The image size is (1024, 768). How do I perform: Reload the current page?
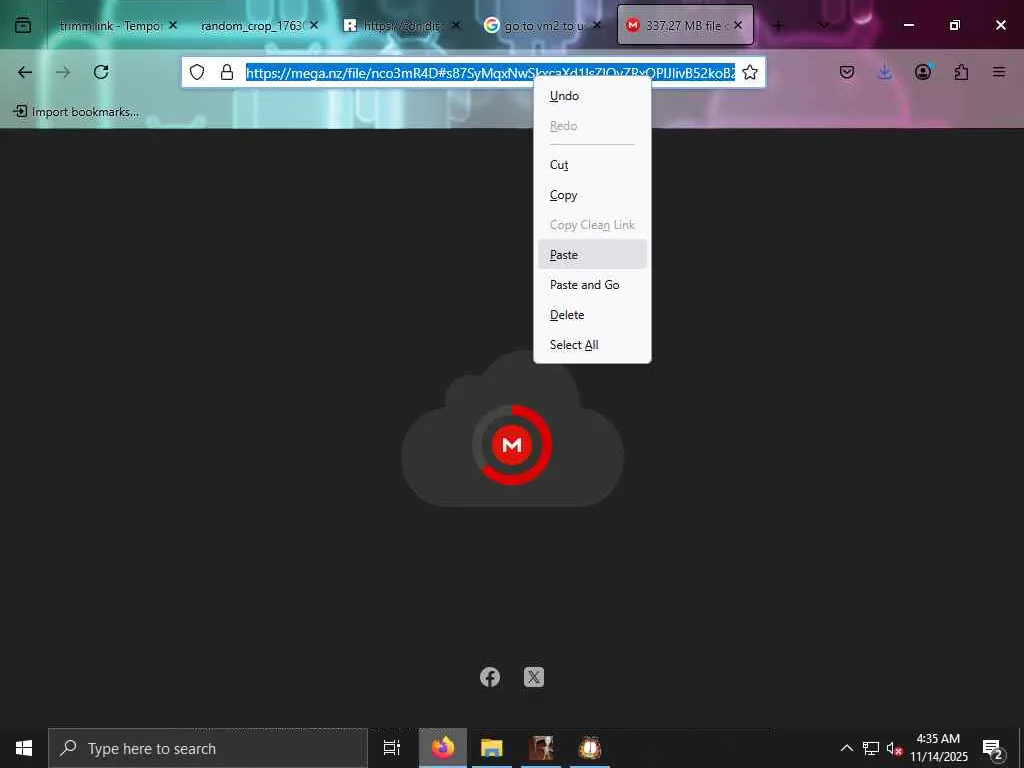tap(101, 72)
